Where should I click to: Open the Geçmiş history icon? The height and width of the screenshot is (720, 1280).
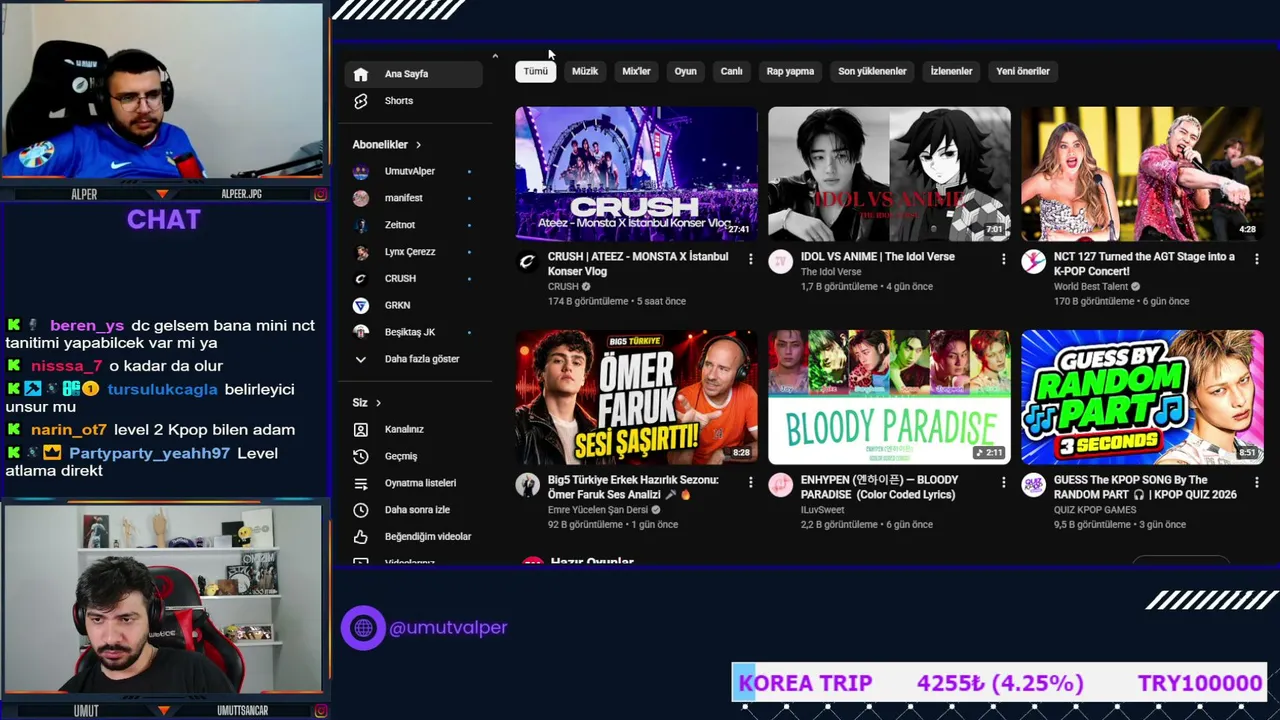(361, 456)
